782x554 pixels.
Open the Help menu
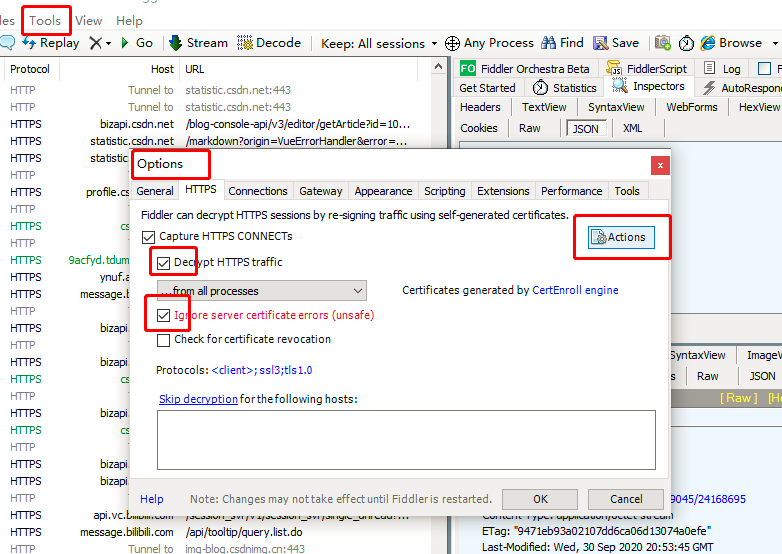pyautogui.click(x=129, y=20)
